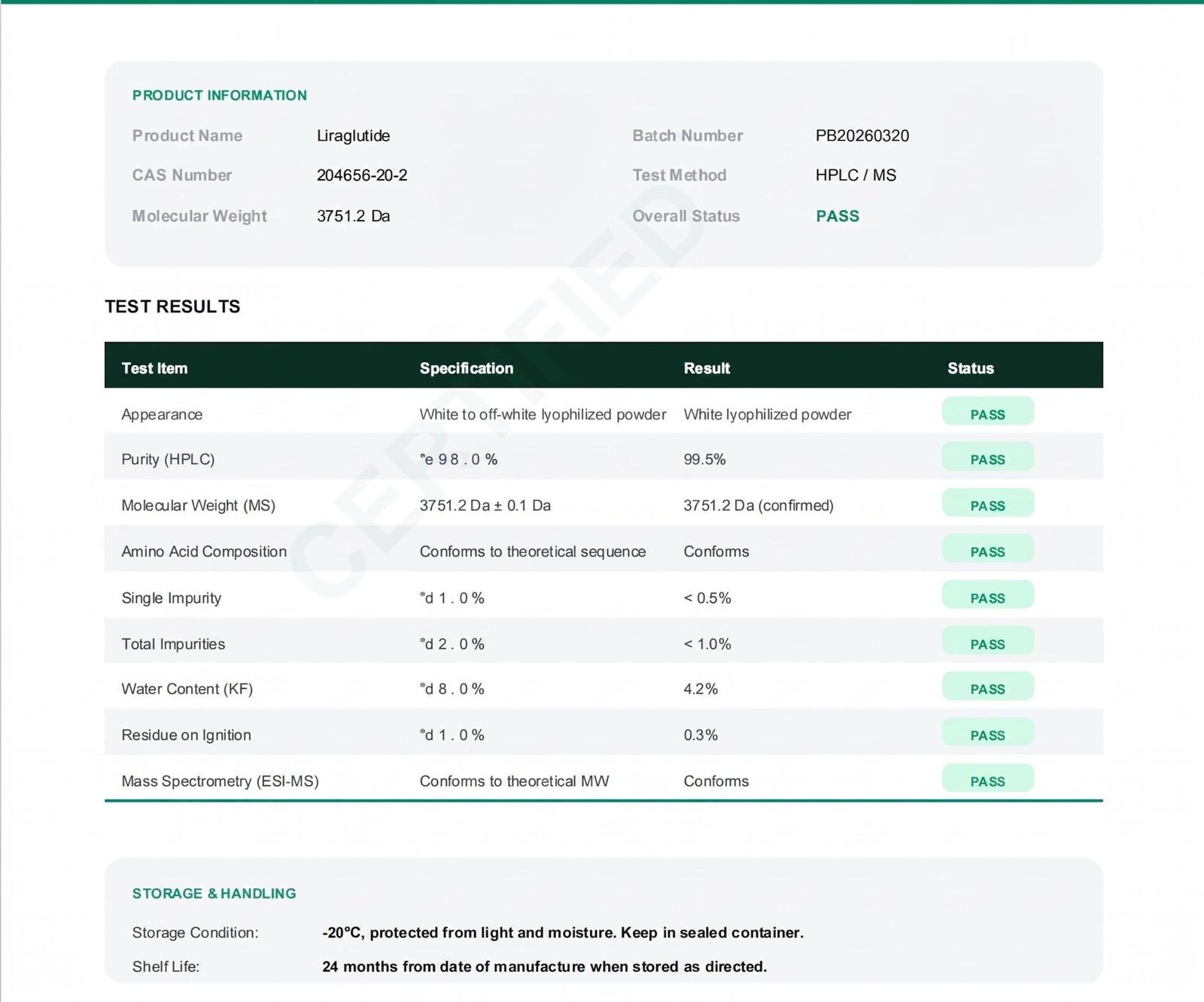
Task: Click the batch number PB20260320
Action: point(862,136)
